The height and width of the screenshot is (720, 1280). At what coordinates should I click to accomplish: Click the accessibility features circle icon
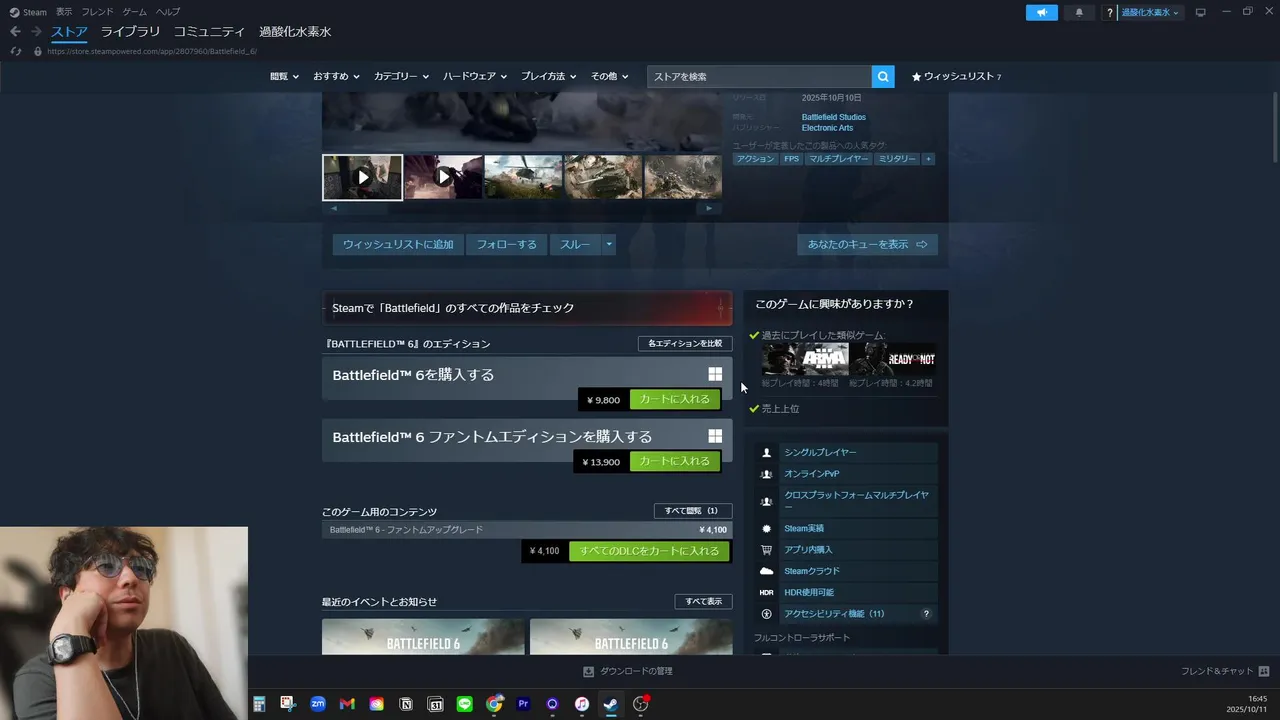click(767, 614)
